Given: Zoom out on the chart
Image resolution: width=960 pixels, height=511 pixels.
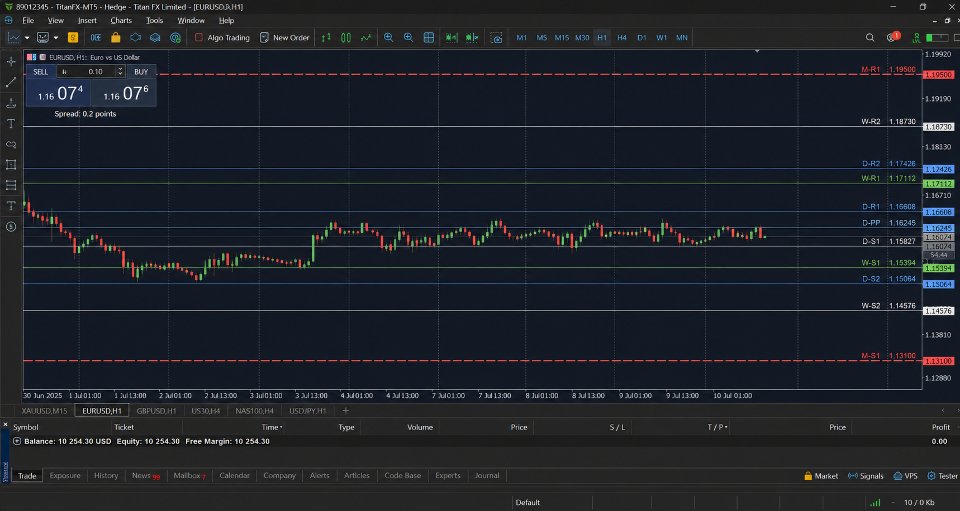Looking at the screenshot, I should coord(408,37).
